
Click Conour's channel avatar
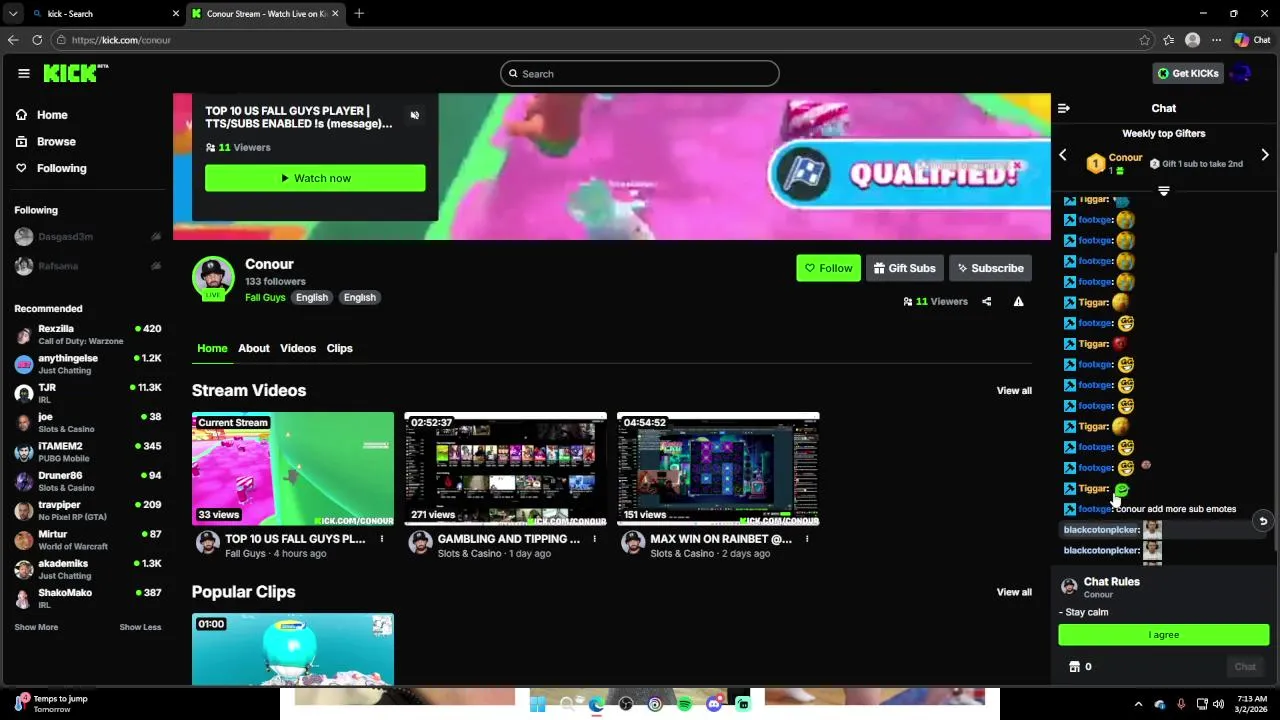point(213,278)
